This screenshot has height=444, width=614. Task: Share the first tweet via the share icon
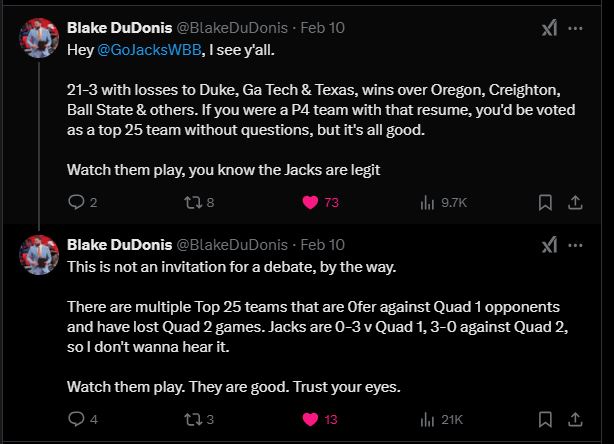(x=575, y=202)
